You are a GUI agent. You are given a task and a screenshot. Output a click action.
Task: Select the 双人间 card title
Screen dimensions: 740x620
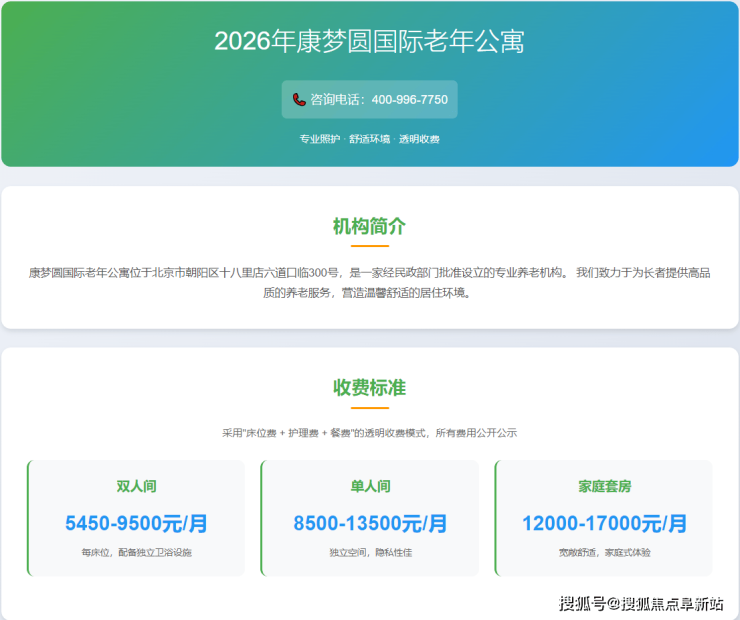point(137,487)
